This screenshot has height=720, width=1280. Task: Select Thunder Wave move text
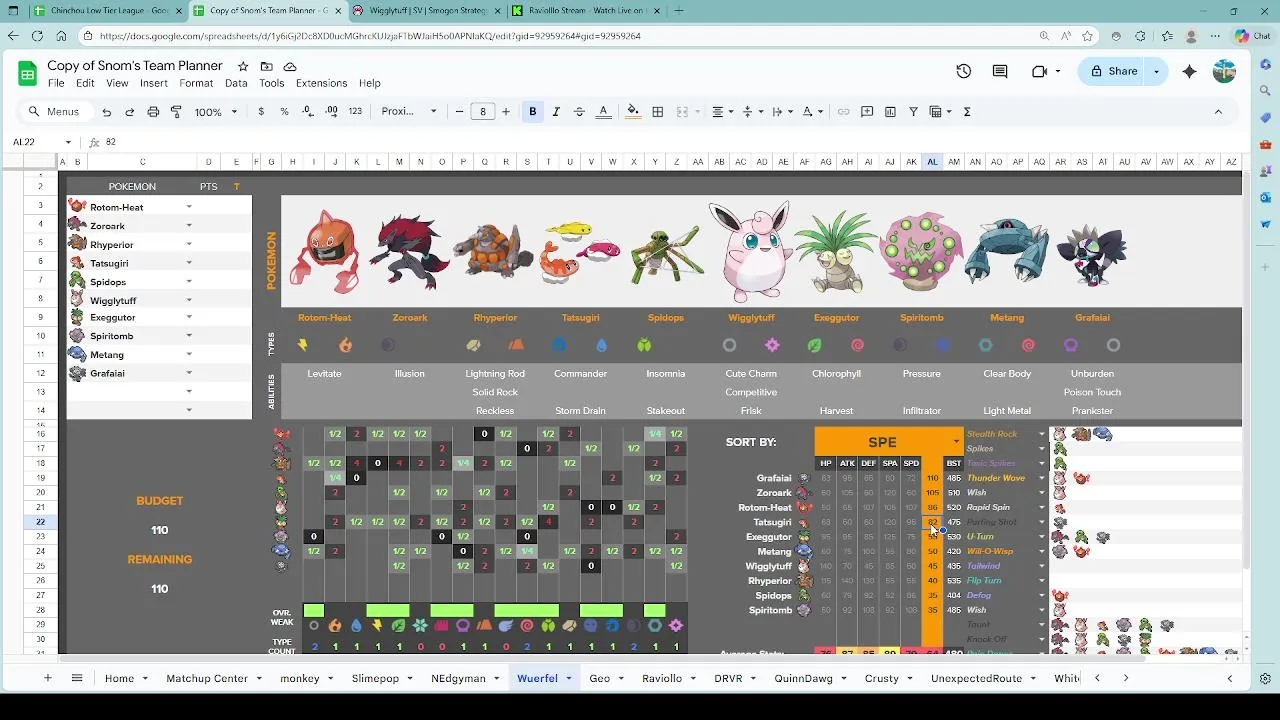coord(996,478)
